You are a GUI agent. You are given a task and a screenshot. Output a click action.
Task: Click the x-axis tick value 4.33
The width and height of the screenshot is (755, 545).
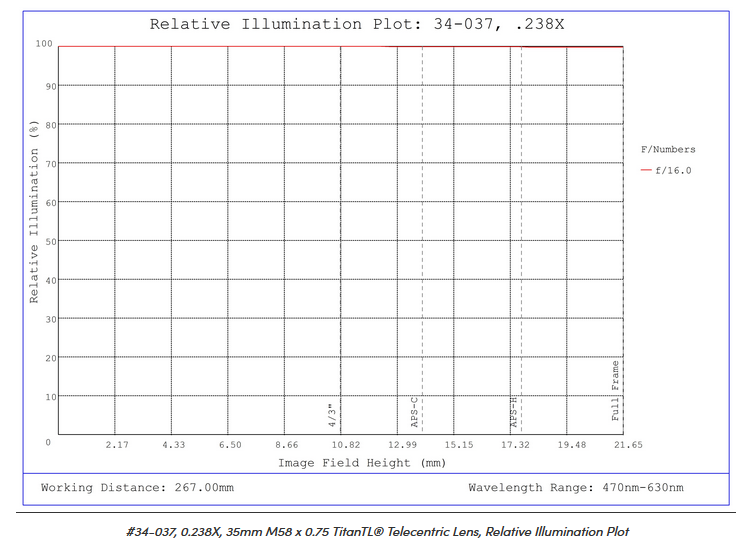tap(173, 445)
